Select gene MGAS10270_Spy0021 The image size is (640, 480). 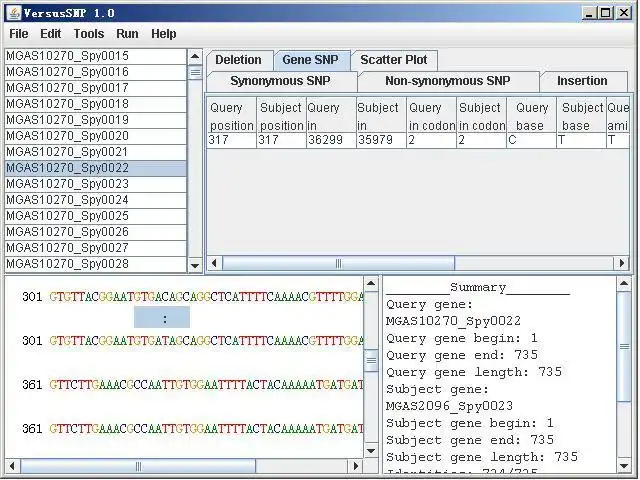[x=96, y=152]
